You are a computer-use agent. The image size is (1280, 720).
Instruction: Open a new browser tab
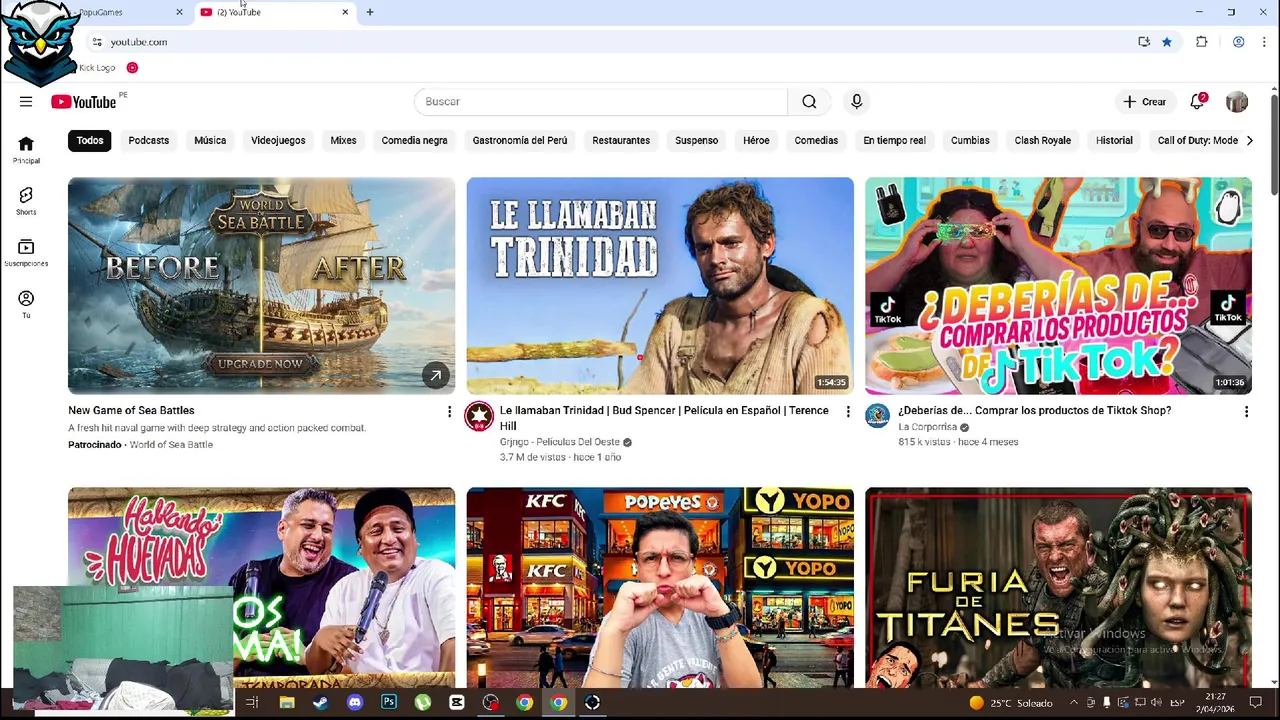370,12
